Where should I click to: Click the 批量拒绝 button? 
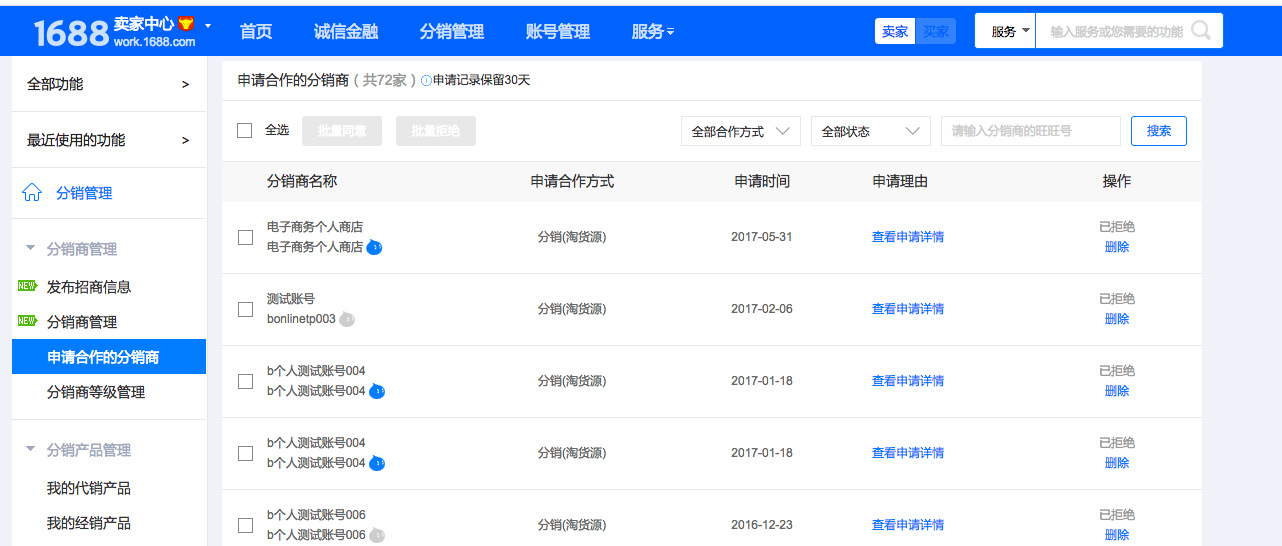tap(436, 131)
